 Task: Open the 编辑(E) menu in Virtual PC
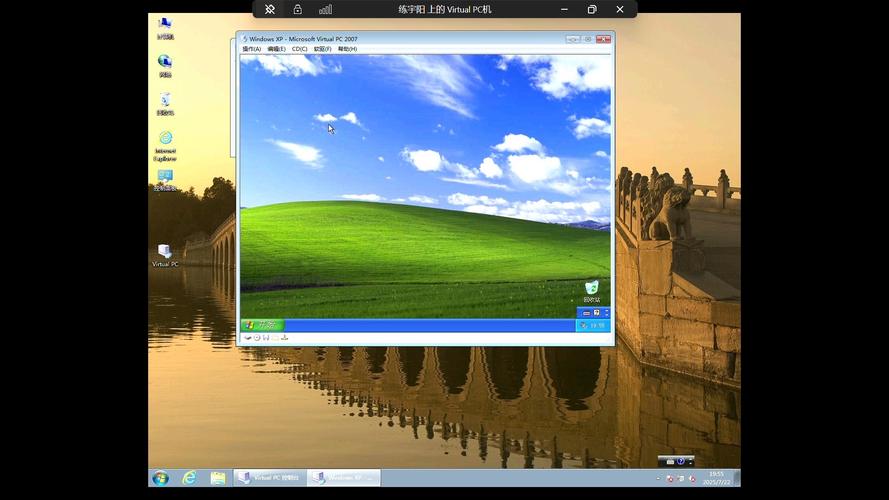(x=275, y=49)
